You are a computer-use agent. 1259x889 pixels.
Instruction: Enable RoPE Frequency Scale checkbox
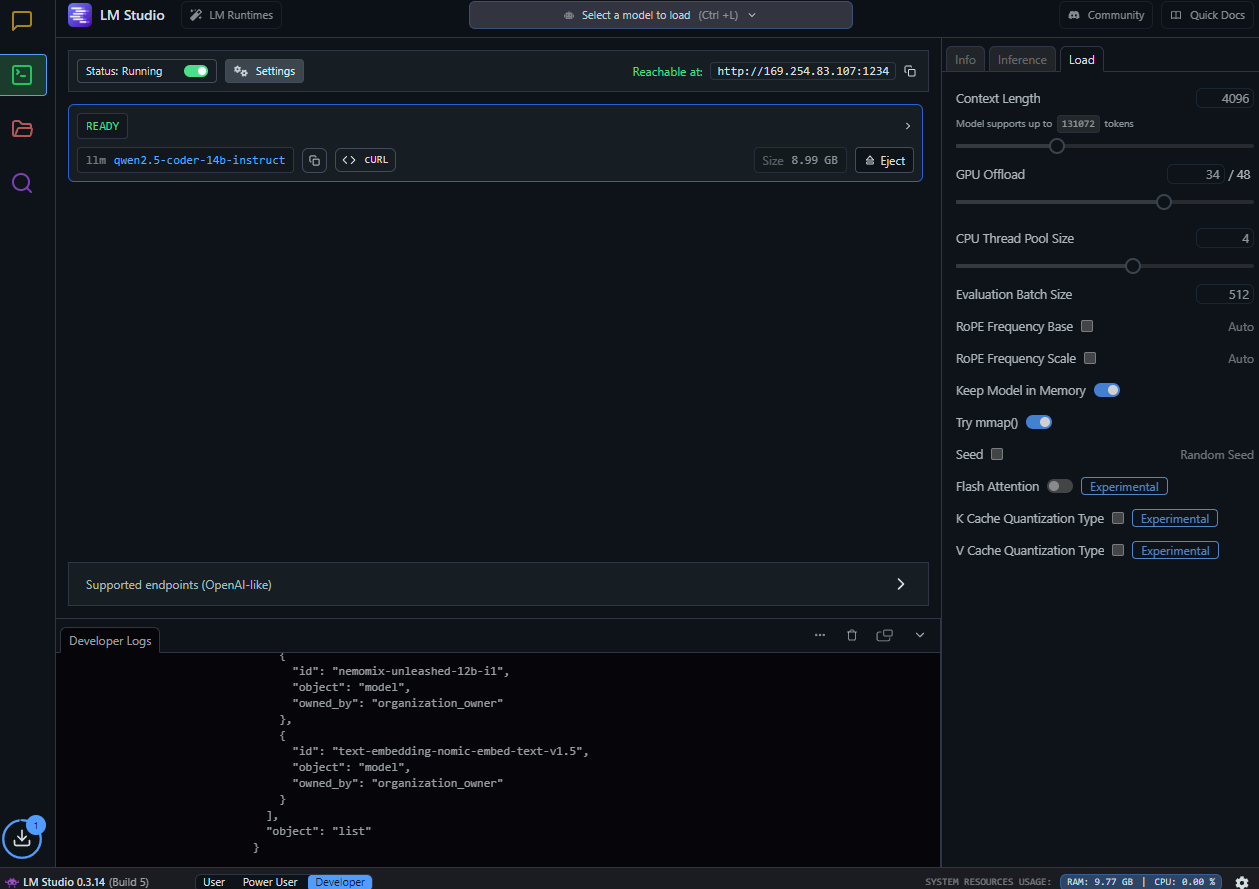[1090, 358]
